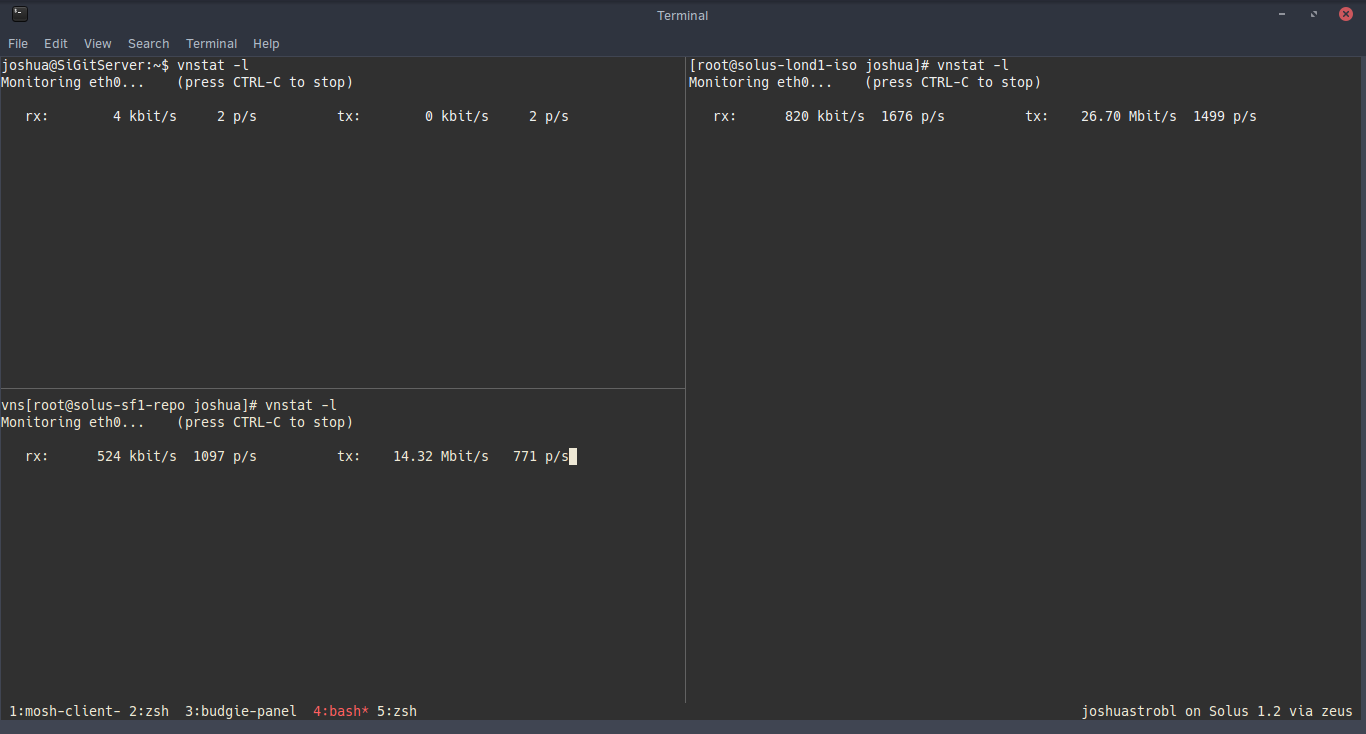1366x734 pixels.
Task: Click 'Monitoring eth0...' in the solus-lond1-iso pane
Action: [x=761, y=82]
